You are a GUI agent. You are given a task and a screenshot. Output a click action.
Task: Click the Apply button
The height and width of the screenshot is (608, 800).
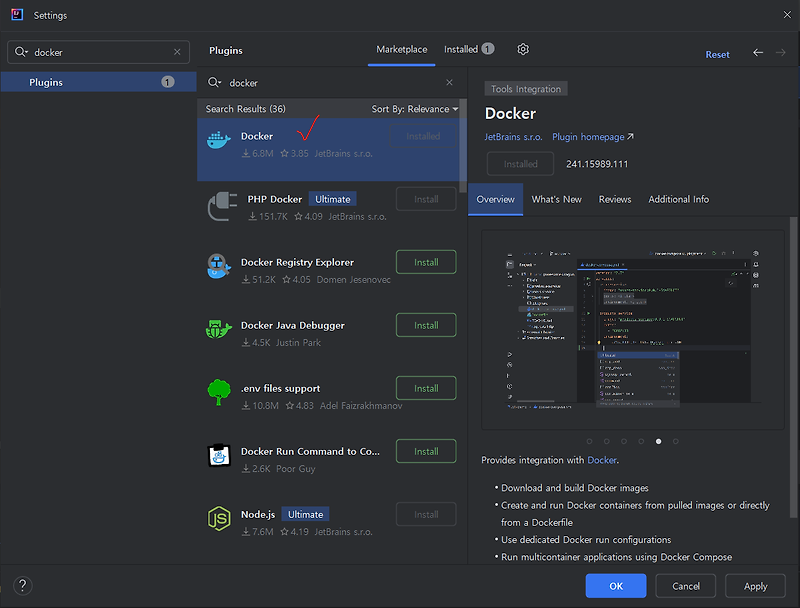[x=755, y=586]
